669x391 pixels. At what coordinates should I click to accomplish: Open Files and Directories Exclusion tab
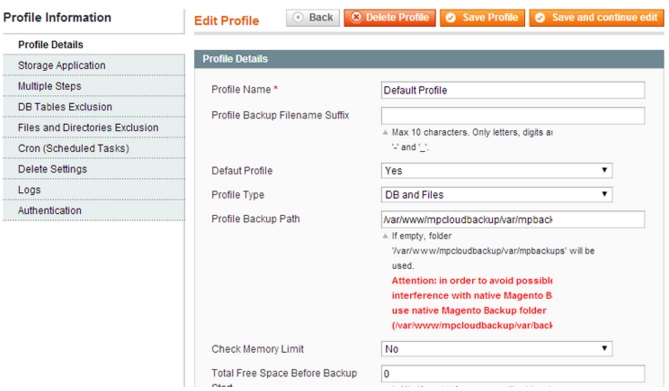94,128
